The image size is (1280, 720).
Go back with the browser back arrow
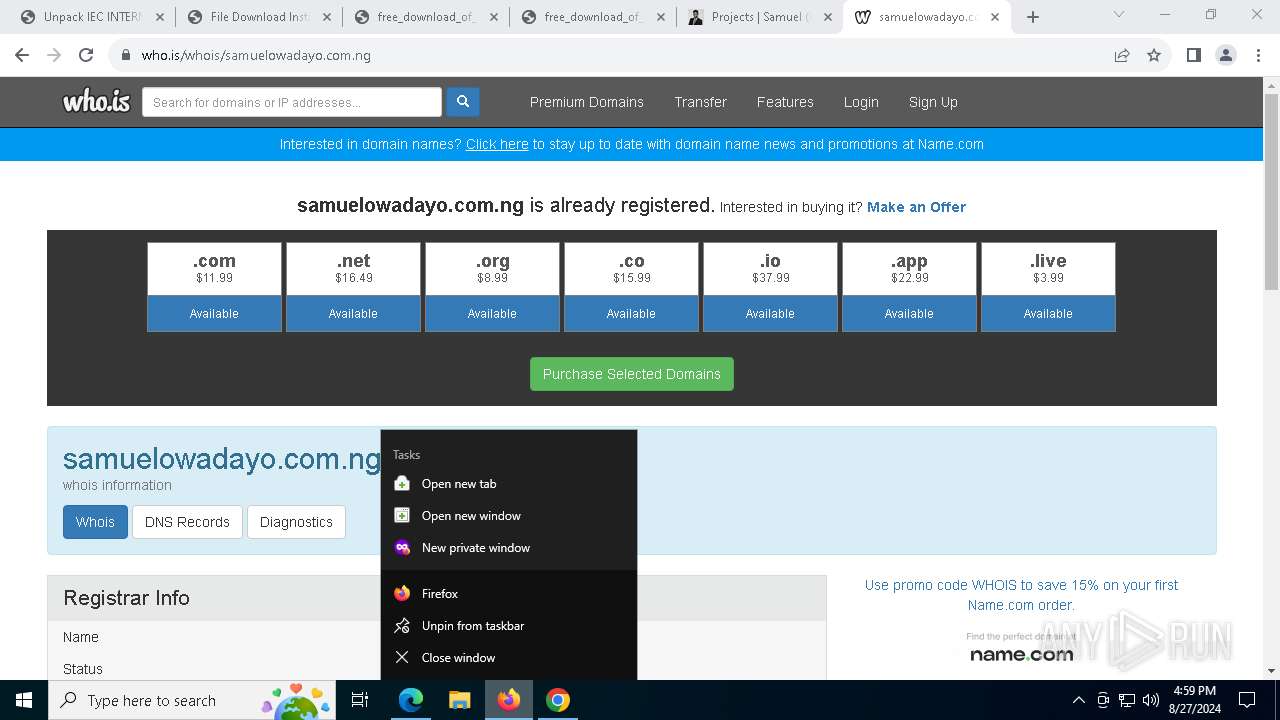[22, 55]
